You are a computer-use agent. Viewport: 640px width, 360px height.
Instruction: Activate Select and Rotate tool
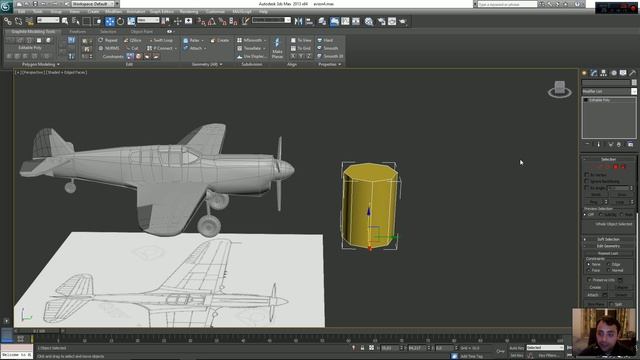(120, 21)
